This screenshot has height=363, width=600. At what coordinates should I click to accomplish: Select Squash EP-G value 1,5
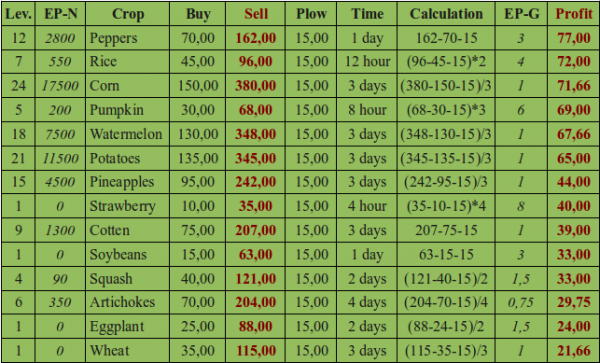521,279
